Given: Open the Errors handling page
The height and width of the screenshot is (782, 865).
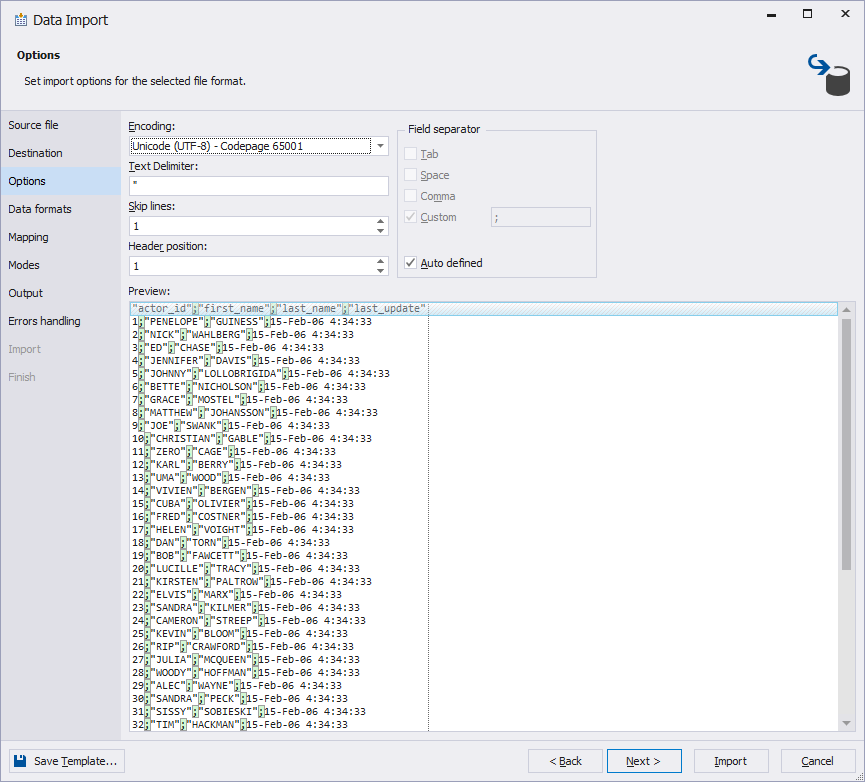Looking at the screenshot, I should coord(45,321).
